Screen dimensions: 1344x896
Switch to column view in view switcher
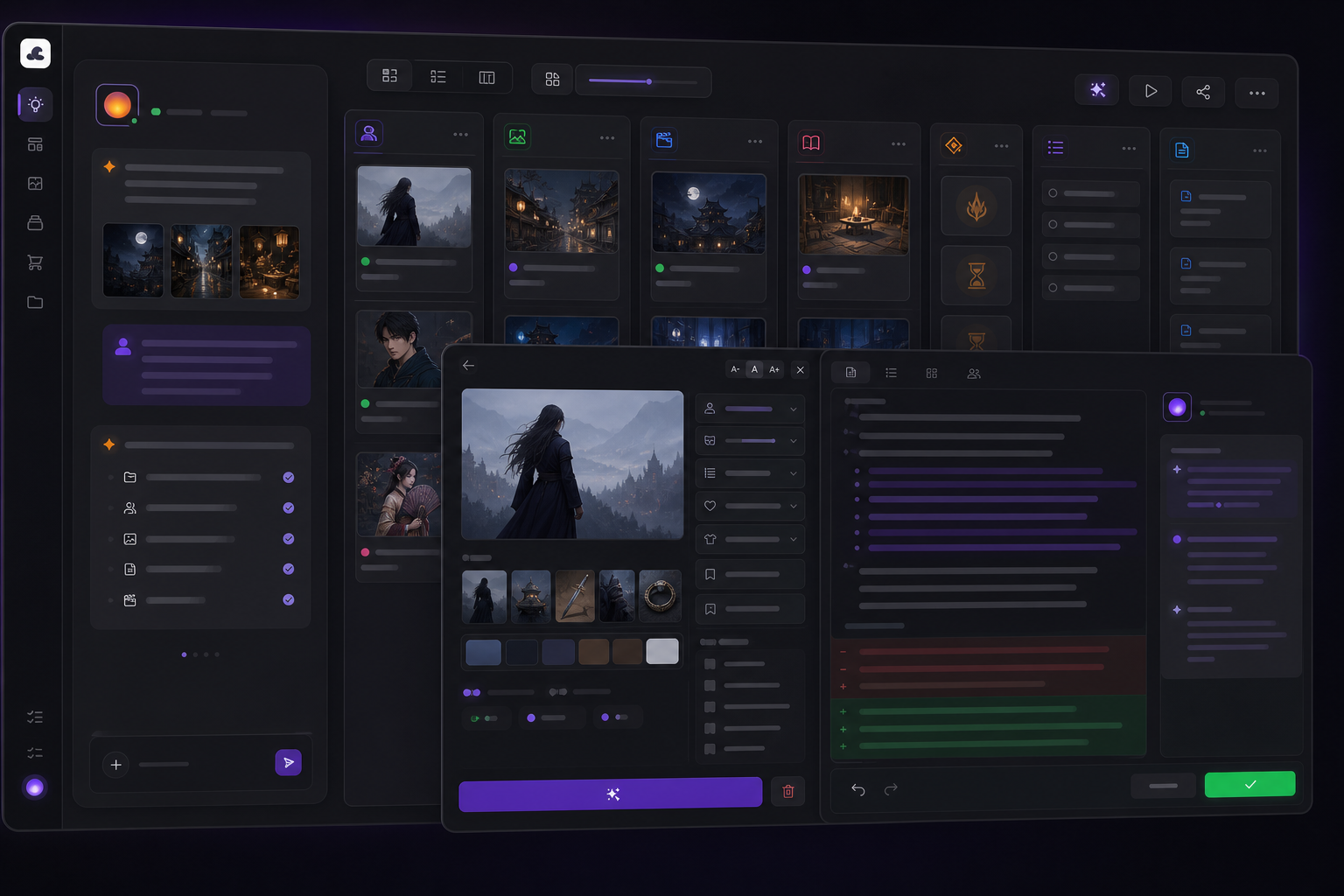point(486,78)
